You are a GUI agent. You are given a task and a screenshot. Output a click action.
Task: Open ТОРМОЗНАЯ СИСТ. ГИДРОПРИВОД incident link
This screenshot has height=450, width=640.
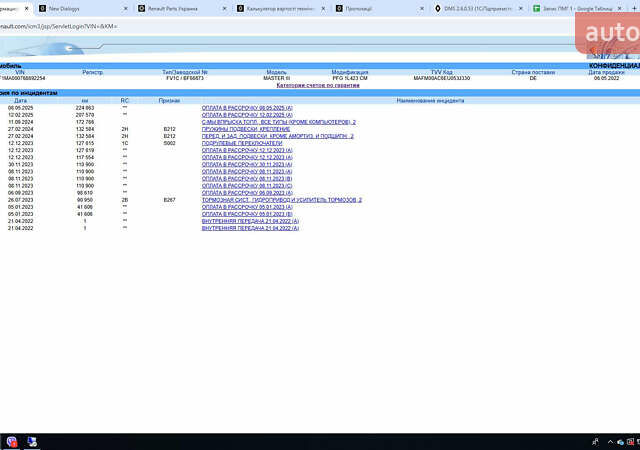pos(281,200)
